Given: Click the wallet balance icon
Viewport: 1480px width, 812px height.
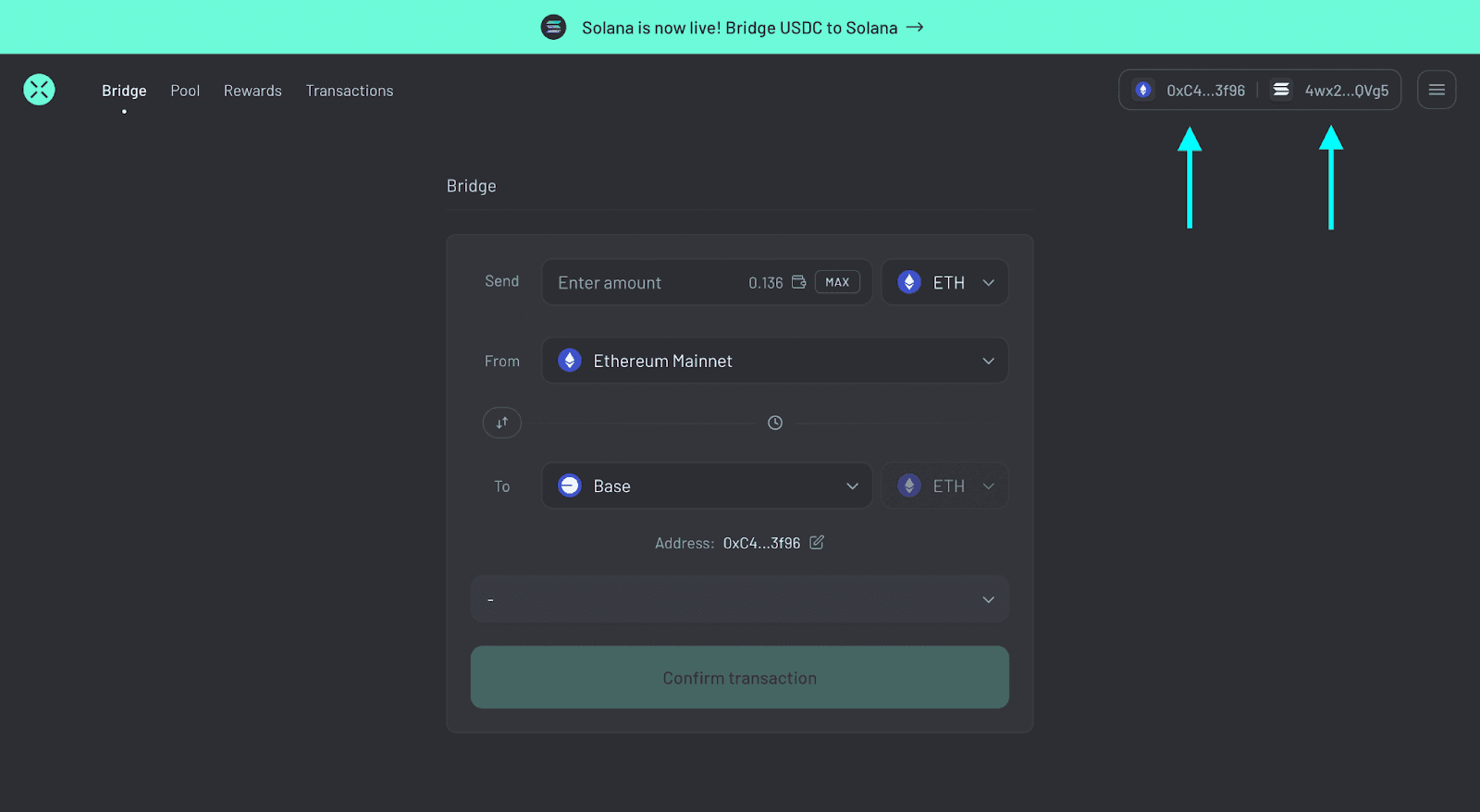Looking at the screenshot, I should tap(798, 282).
